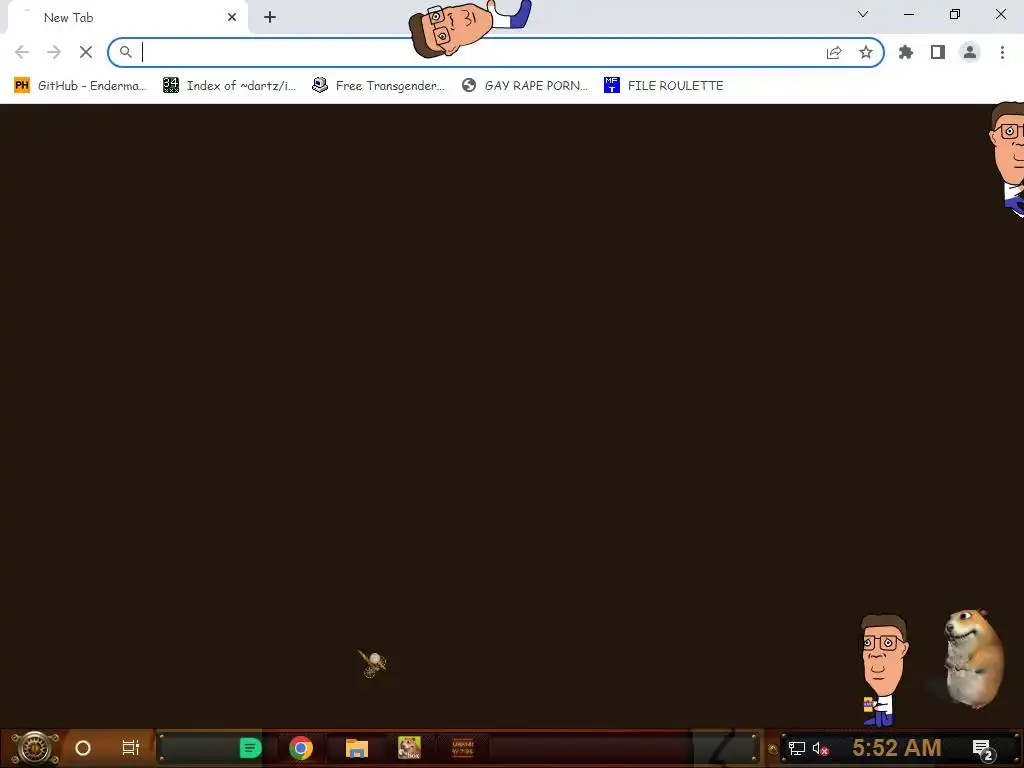Click the muted volume tray icon
This screenshot has width=1024, height=768.
[x=820, y=748]
